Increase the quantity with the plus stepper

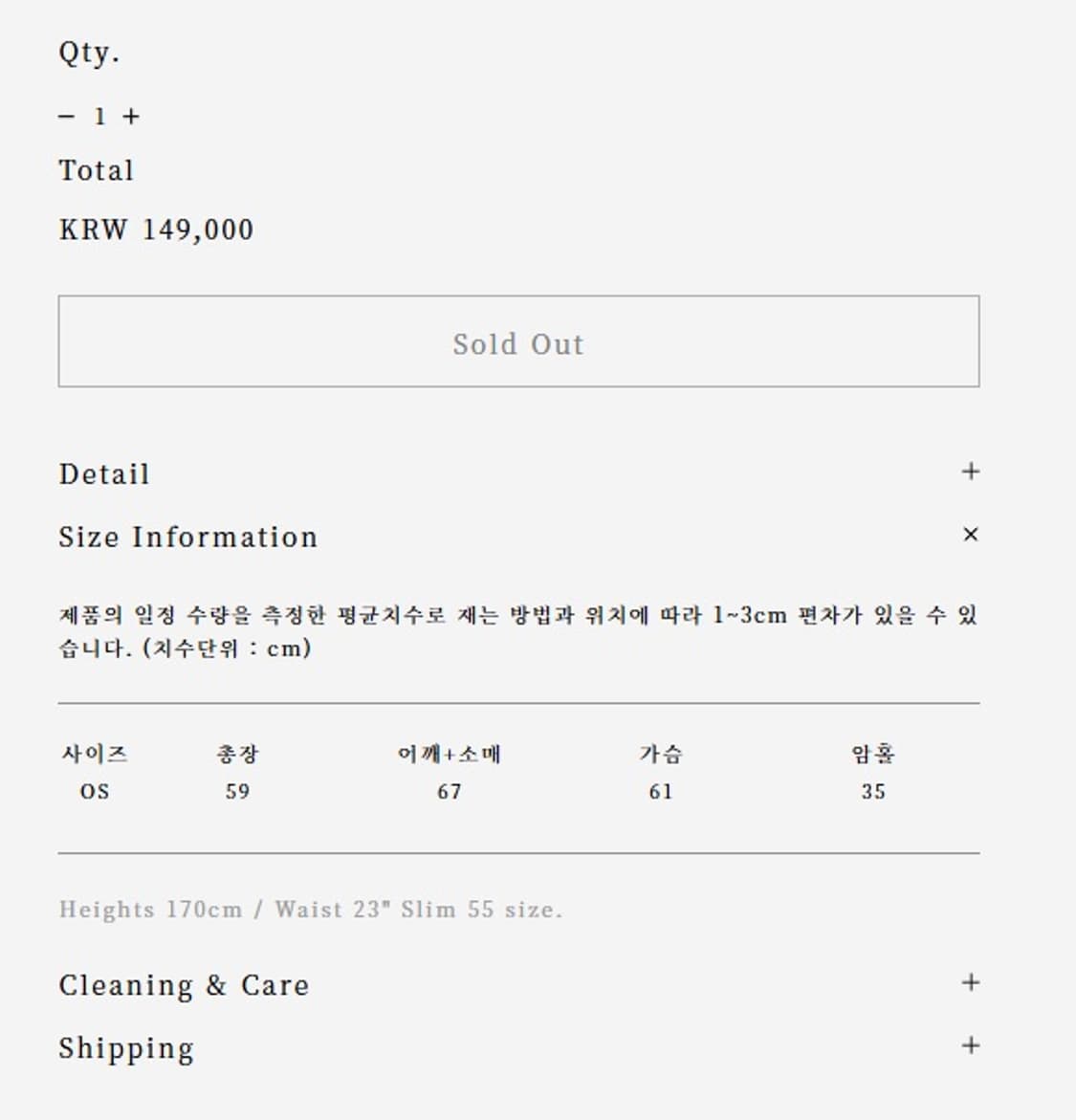(x=130, y=115)
